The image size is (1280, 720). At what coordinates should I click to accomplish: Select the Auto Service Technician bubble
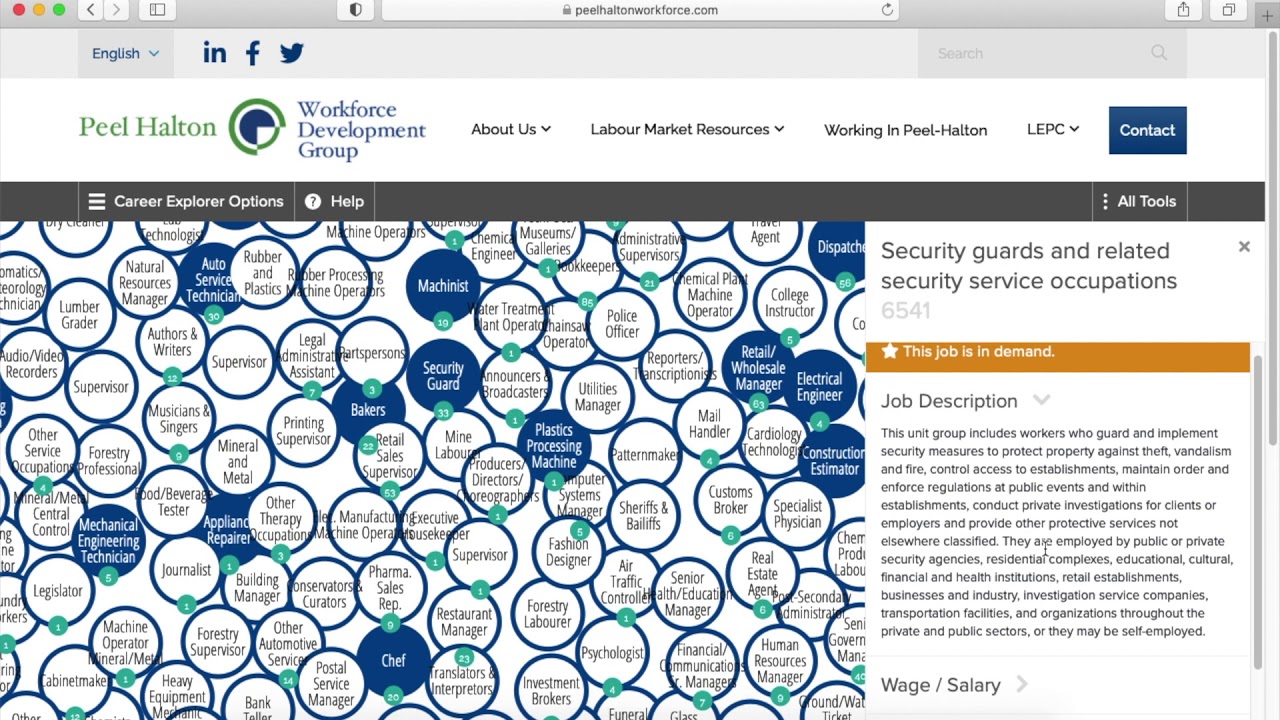[x=213, y=280]
